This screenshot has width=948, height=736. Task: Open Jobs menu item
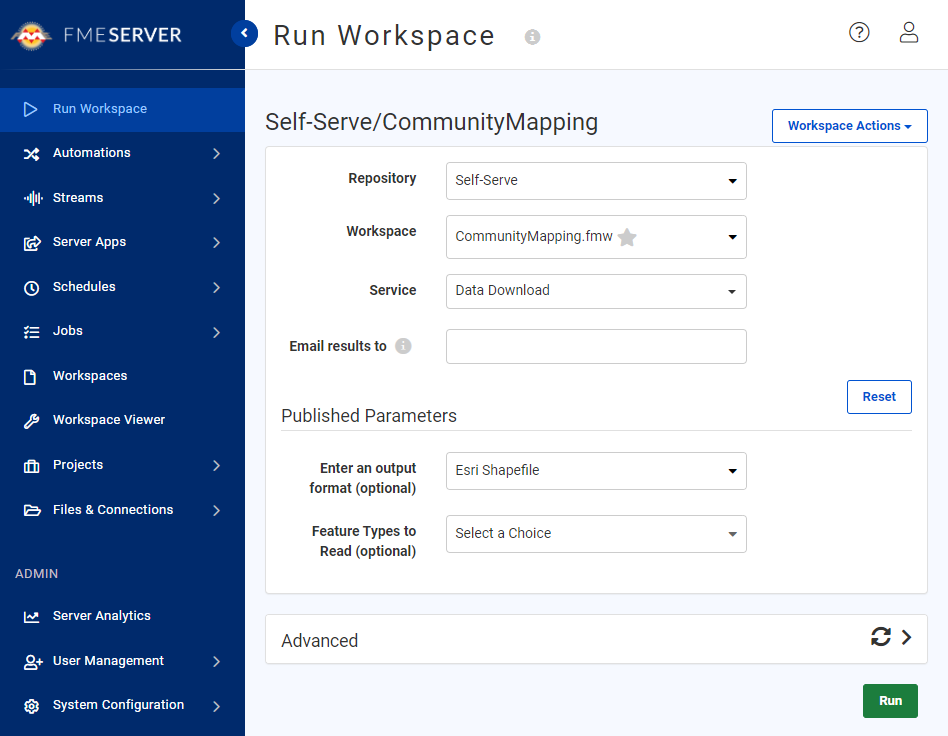pyautogui.click(x=122, y=331)
